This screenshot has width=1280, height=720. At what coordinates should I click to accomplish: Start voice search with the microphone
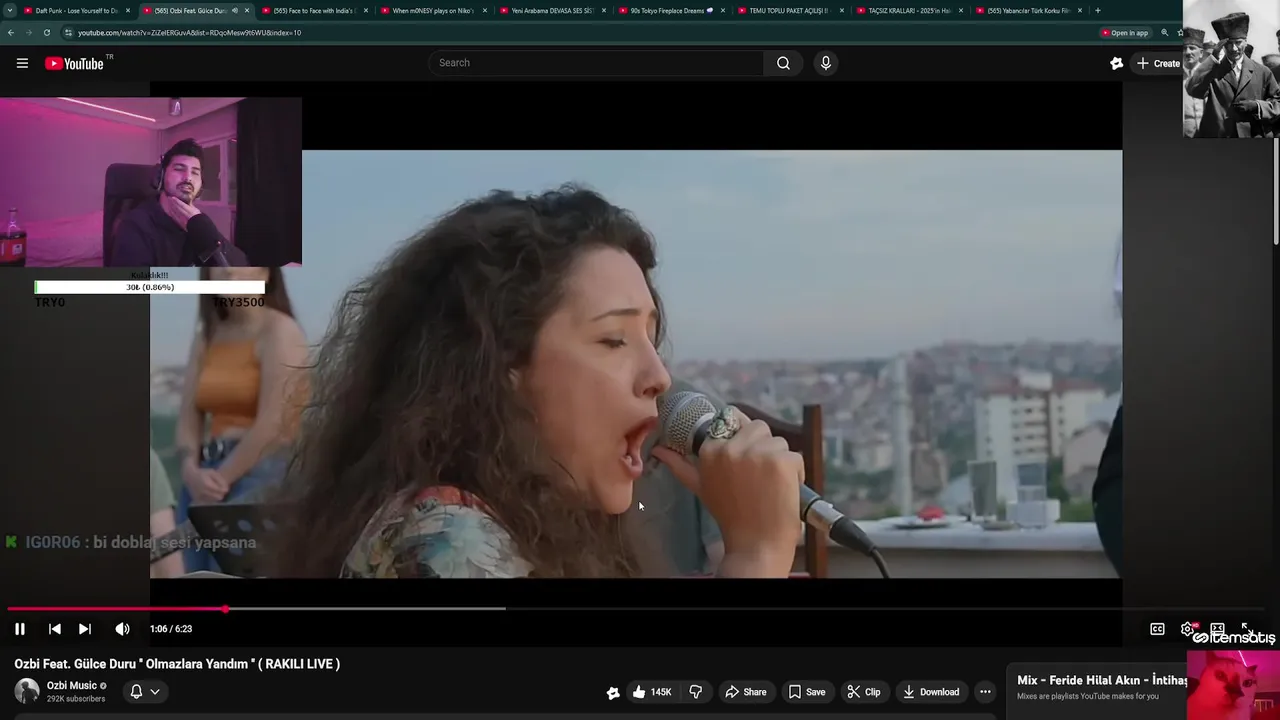pyautogui.click(x=825, y=63)
